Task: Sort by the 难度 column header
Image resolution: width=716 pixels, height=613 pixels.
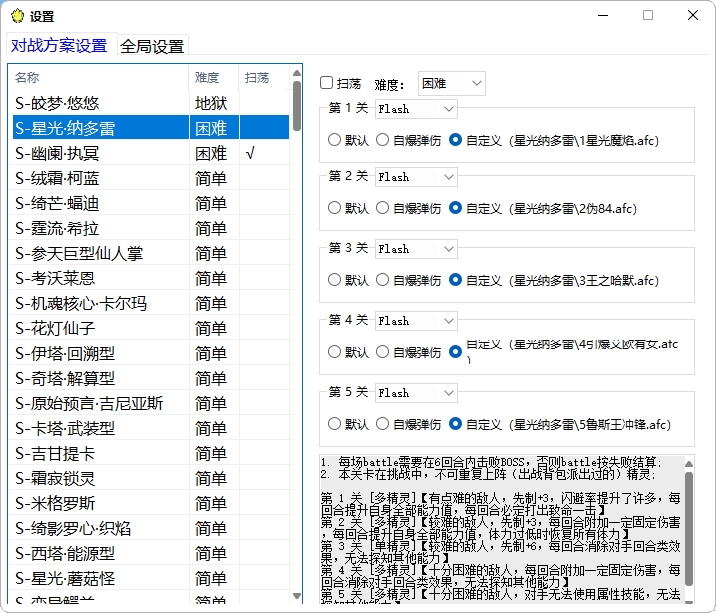Action: coord(212,77)
